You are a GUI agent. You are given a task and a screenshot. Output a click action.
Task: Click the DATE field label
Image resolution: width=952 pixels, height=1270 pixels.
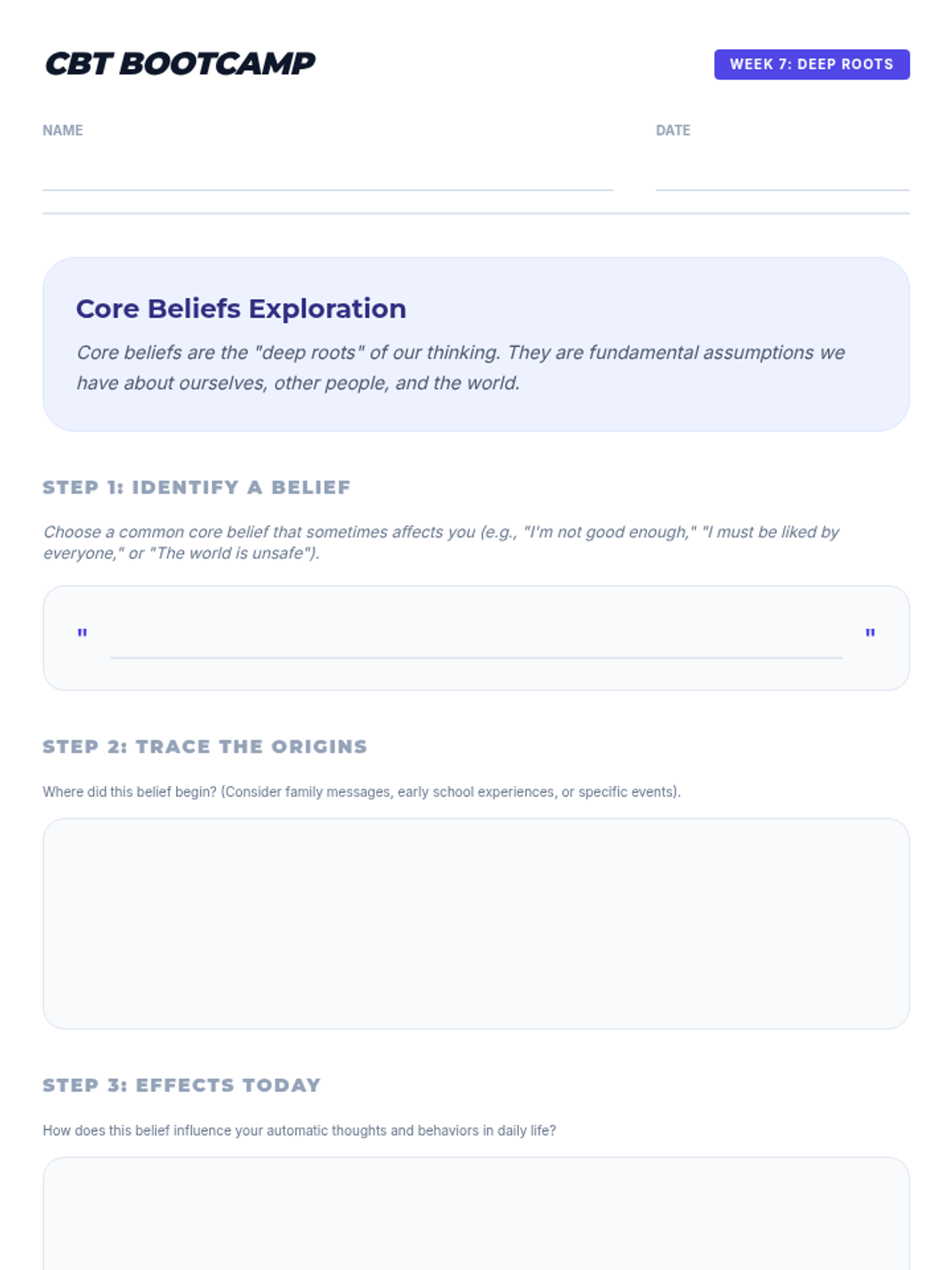click(x=673, y=130)
